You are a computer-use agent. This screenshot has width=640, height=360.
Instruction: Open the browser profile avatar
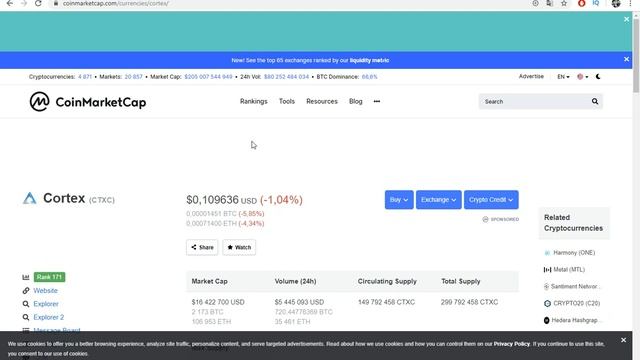tap(616, 3)
